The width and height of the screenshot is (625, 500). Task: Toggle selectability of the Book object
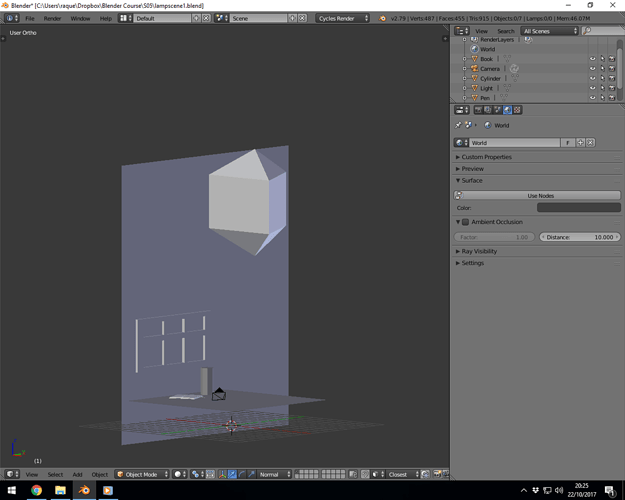coord(602,59)
